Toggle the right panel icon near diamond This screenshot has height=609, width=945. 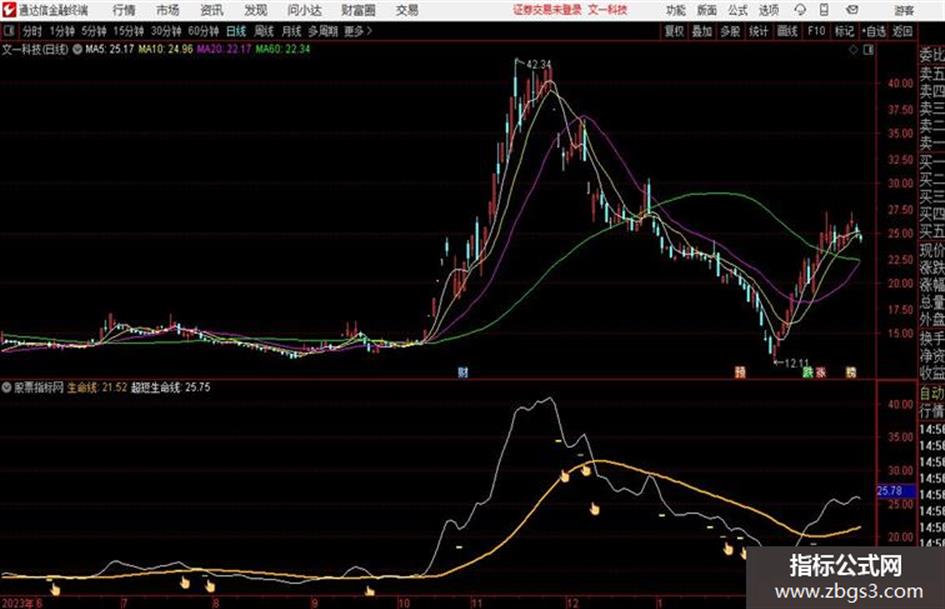tap(868, 50)
